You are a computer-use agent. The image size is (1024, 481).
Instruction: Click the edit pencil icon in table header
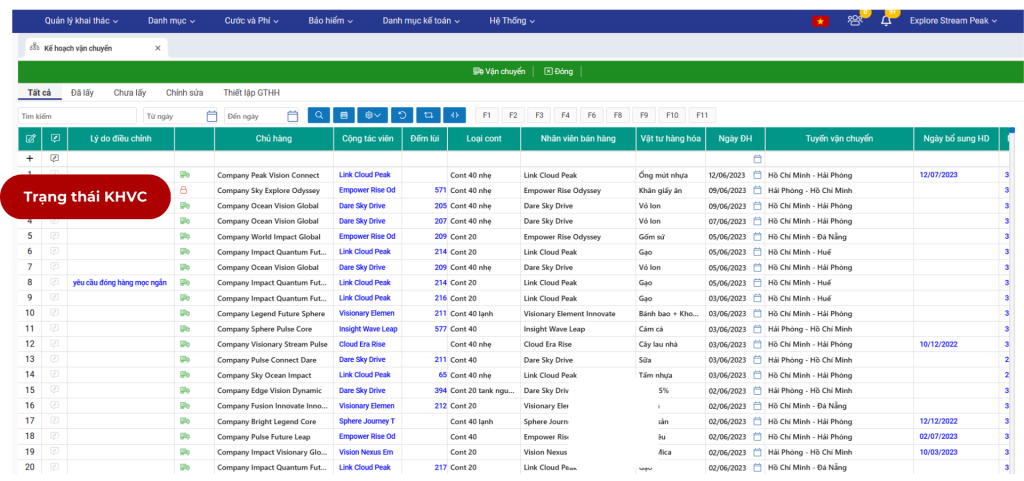tap(30, 139)
